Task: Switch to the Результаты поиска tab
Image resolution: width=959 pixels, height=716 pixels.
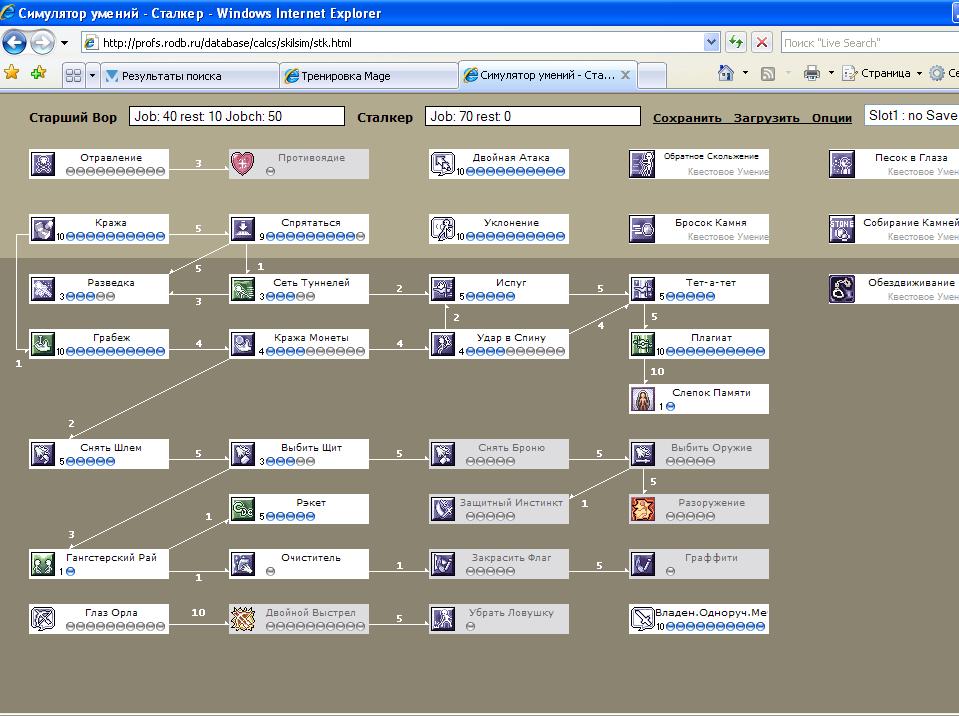Action: (x=190, y=76)
